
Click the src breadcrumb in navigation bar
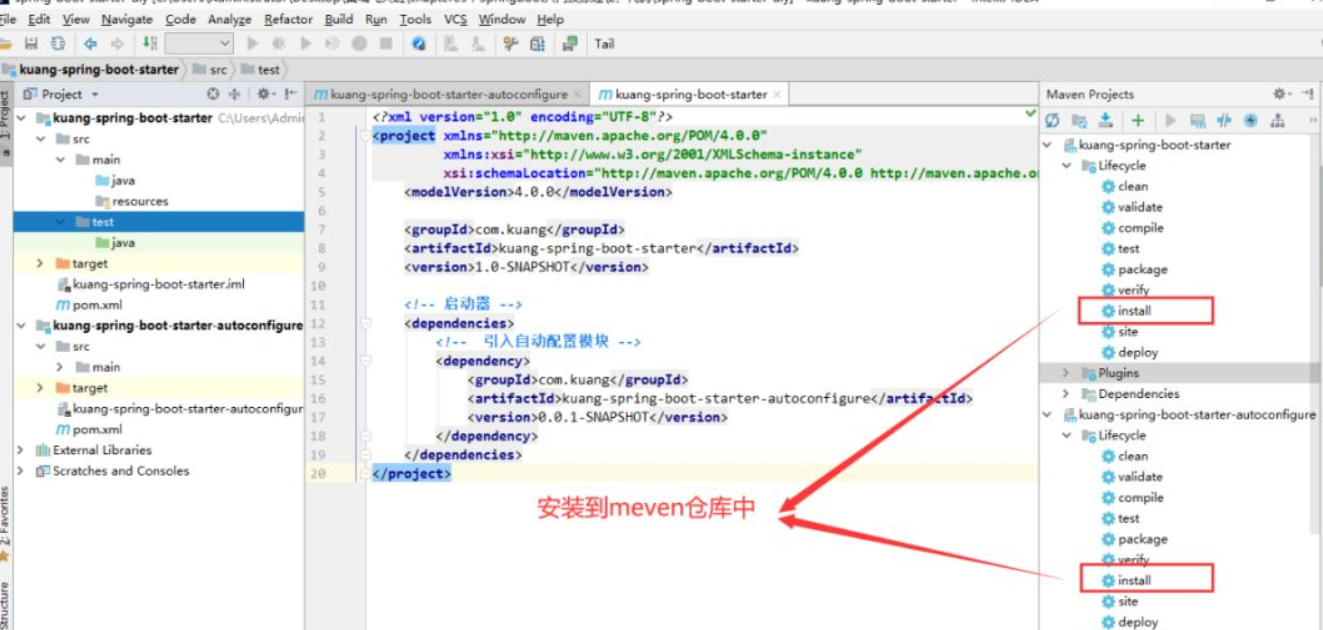click(218, 70)
